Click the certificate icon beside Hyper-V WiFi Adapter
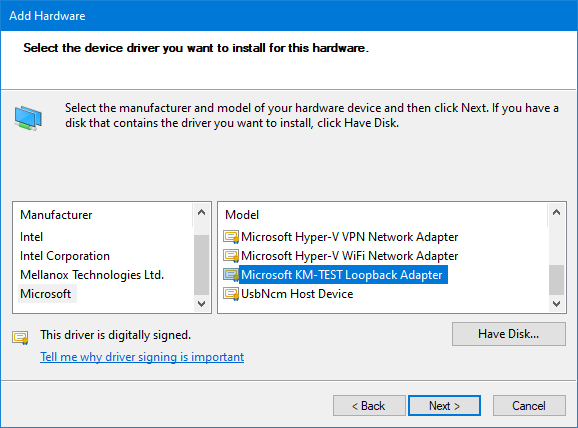 pyautogui.click(x=231, y=256)
